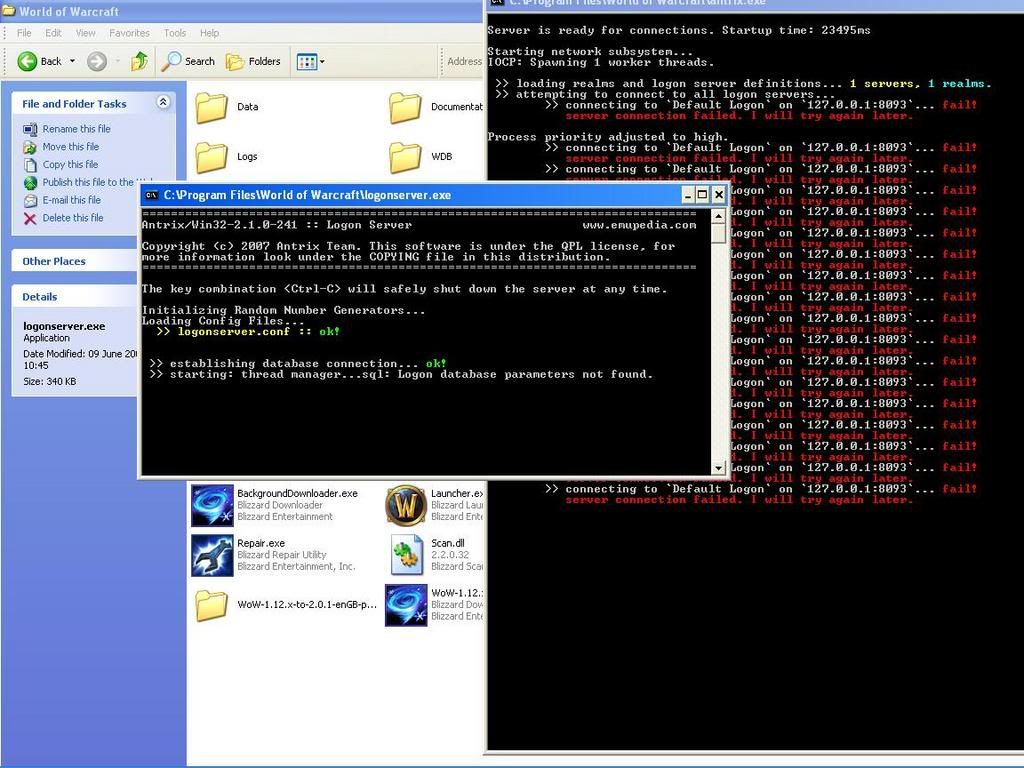This screenshot has height=768, width=1024.
Task: Open the Data folder
Action: [x=211, y=107]
